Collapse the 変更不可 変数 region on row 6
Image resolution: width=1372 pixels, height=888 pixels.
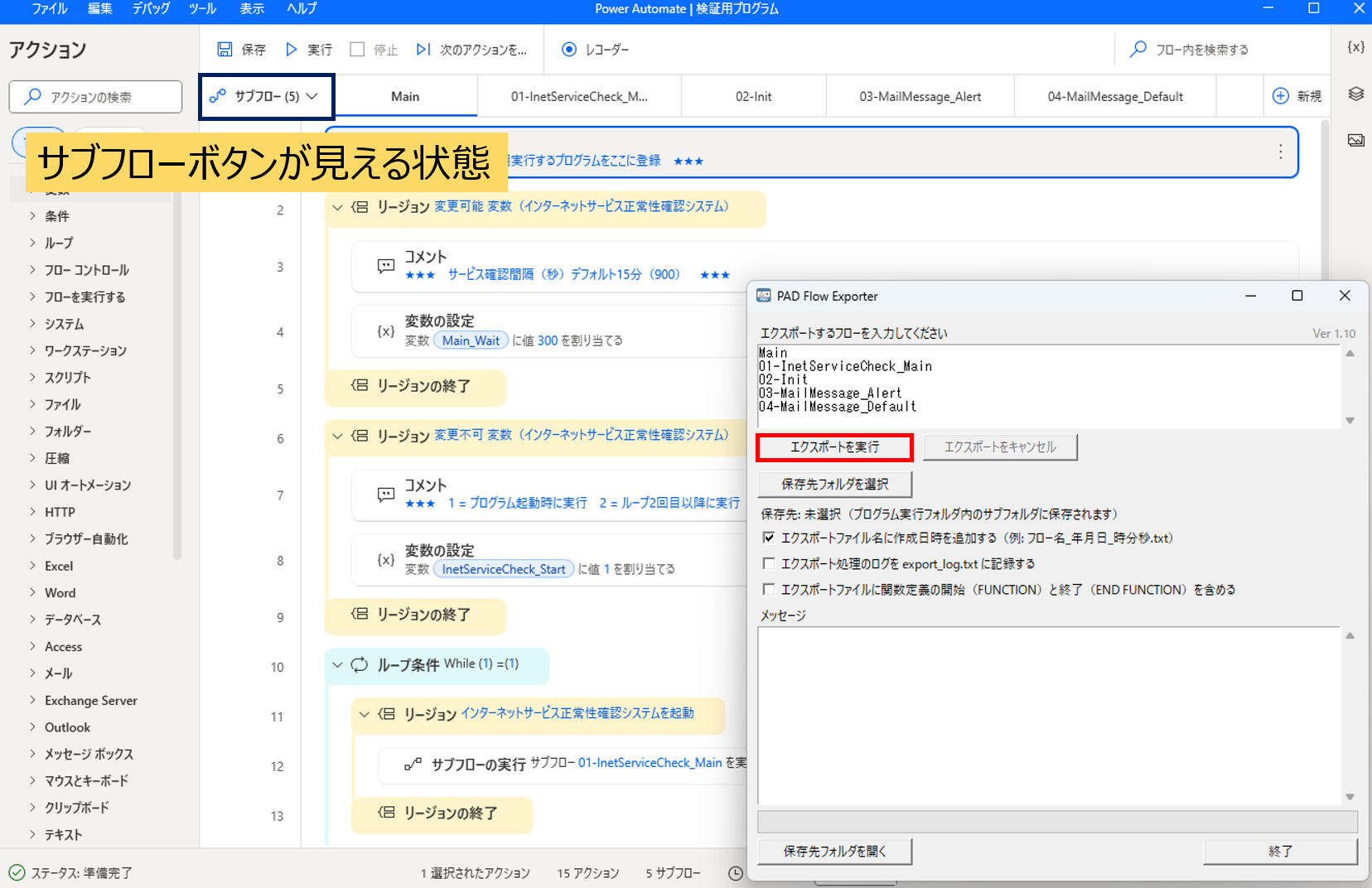(x=337, y=436)
